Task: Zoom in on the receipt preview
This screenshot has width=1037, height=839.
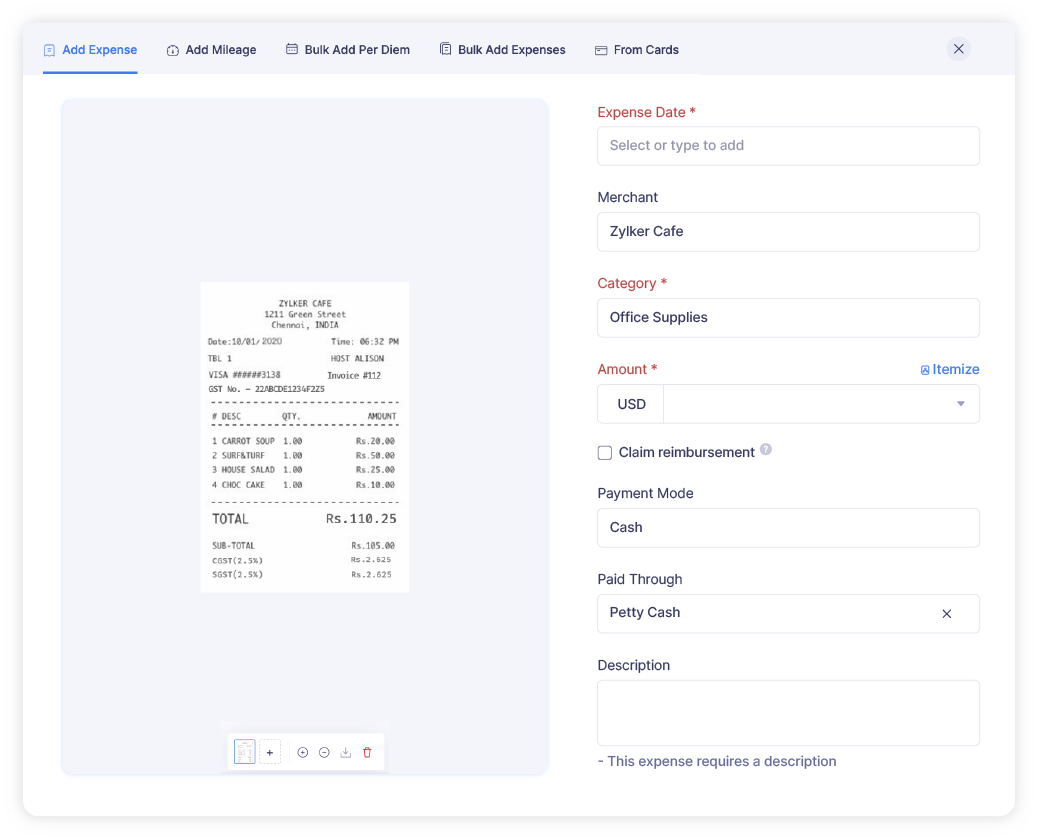Action: [x=303, y=752]
